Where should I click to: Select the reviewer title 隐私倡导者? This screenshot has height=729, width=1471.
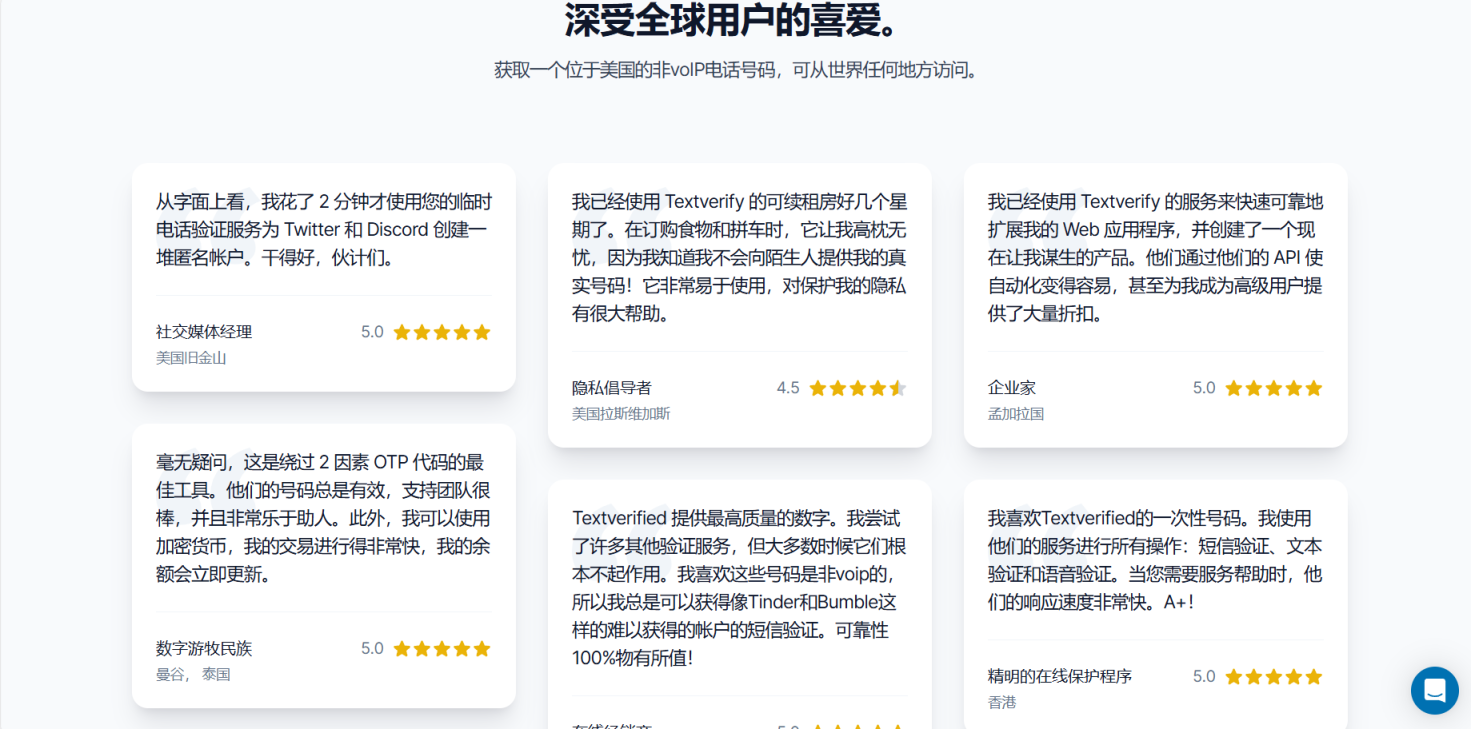point(611,388)
